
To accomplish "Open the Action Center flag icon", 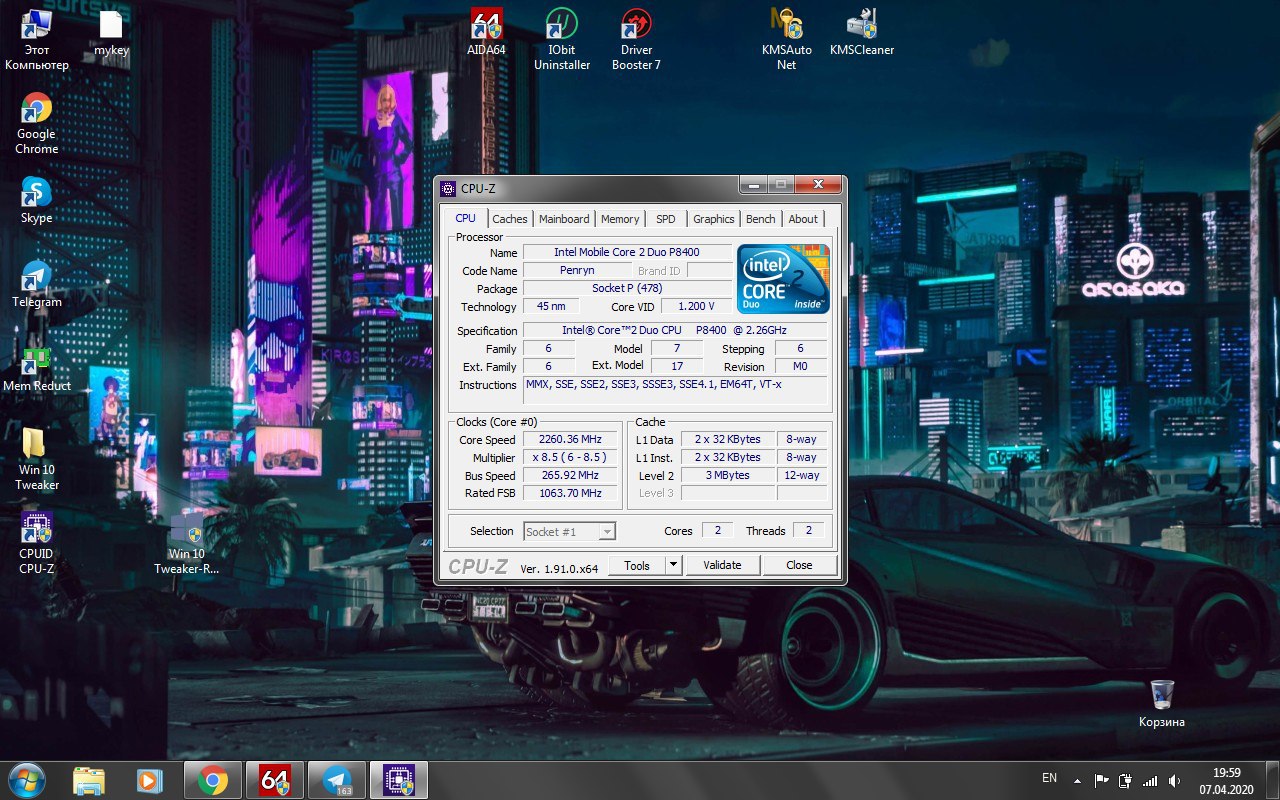I will (1101, 780).
